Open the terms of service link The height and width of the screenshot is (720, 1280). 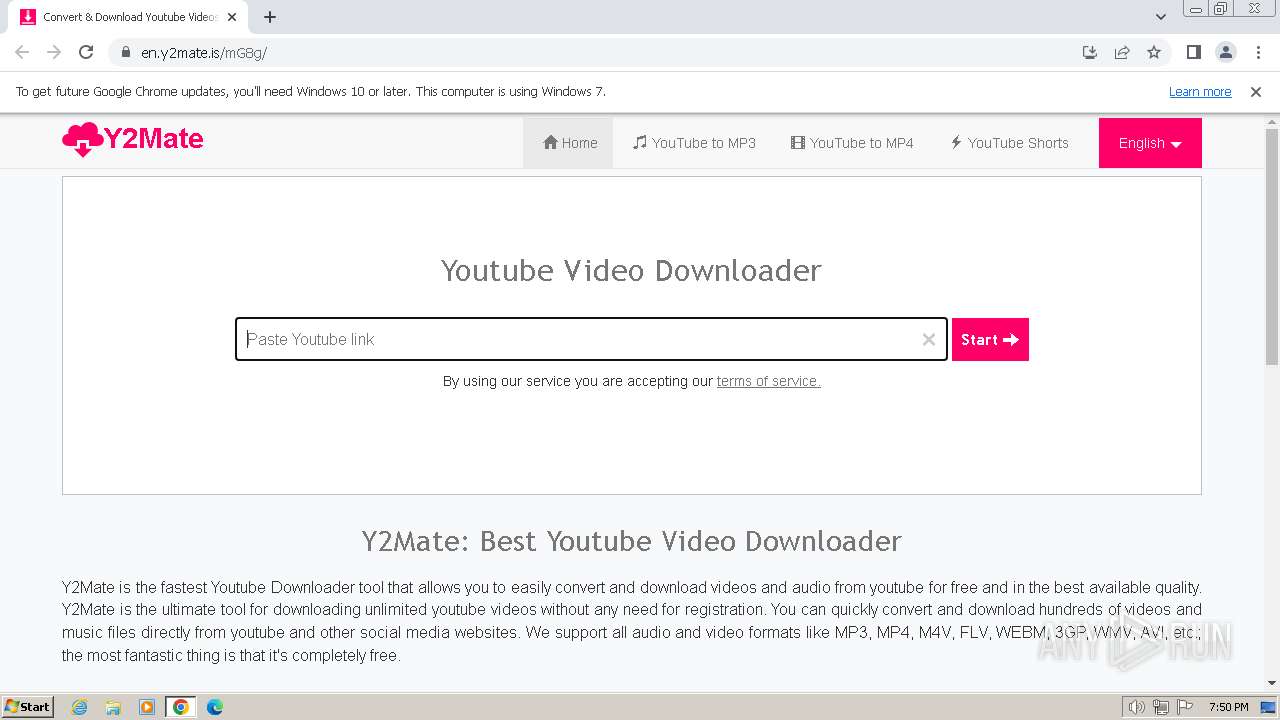coord(768,381)
